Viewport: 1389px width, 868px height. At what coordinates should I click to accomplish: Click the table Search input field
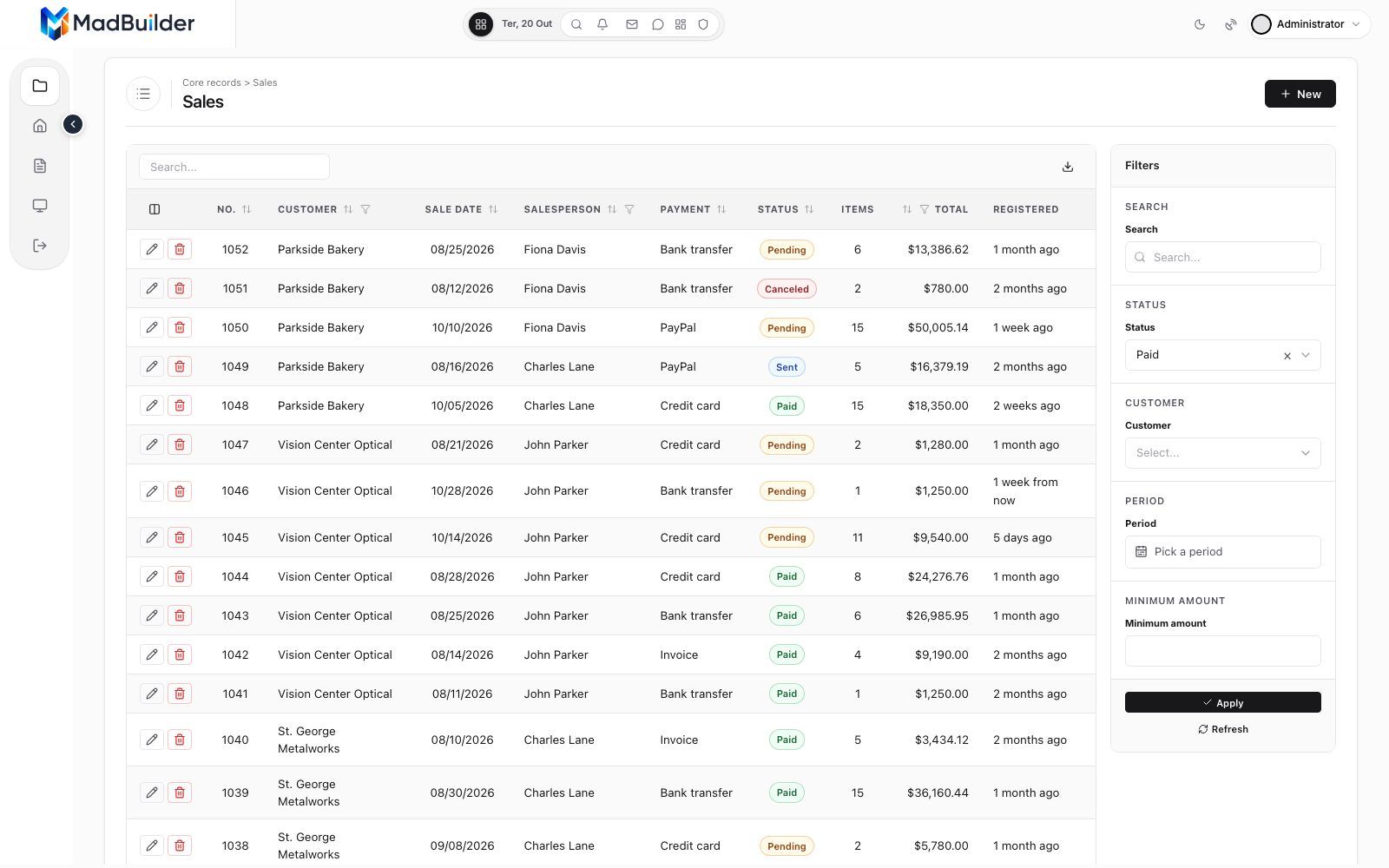[234, 167]
